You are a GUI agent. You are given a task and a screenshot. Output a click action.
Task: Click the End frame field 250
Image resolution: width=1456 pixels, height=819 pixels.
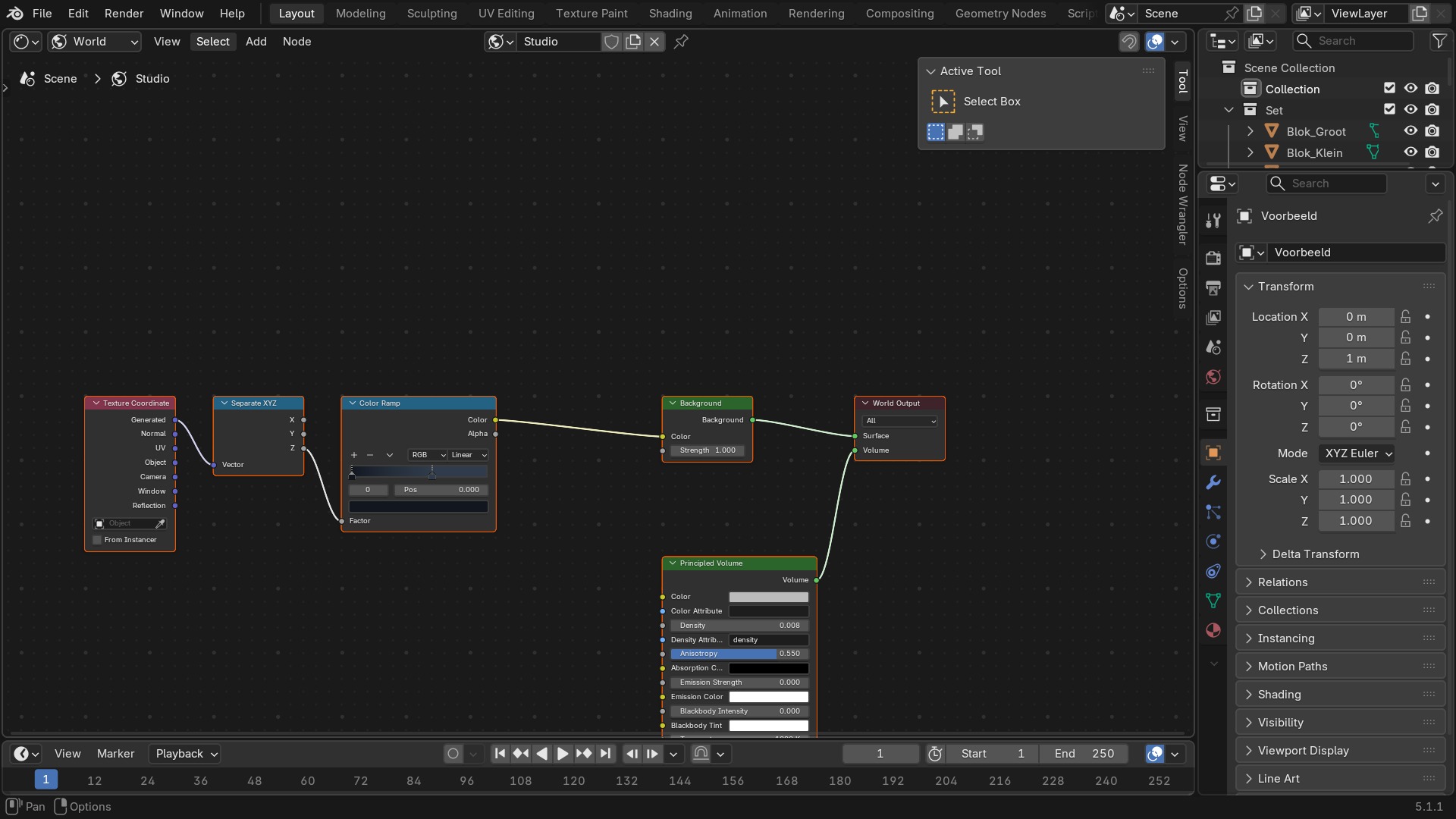tap(1084, 754)
